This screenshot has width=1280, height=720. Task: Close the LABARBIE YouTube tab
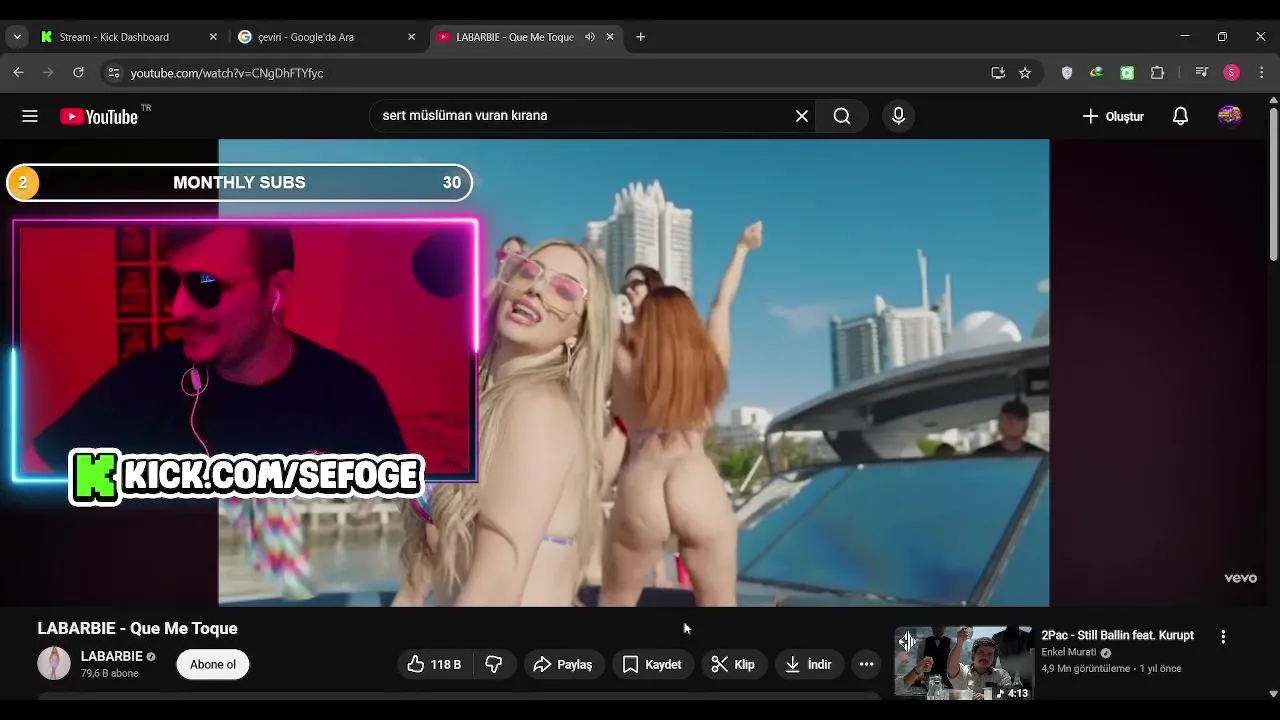point(610,37)
